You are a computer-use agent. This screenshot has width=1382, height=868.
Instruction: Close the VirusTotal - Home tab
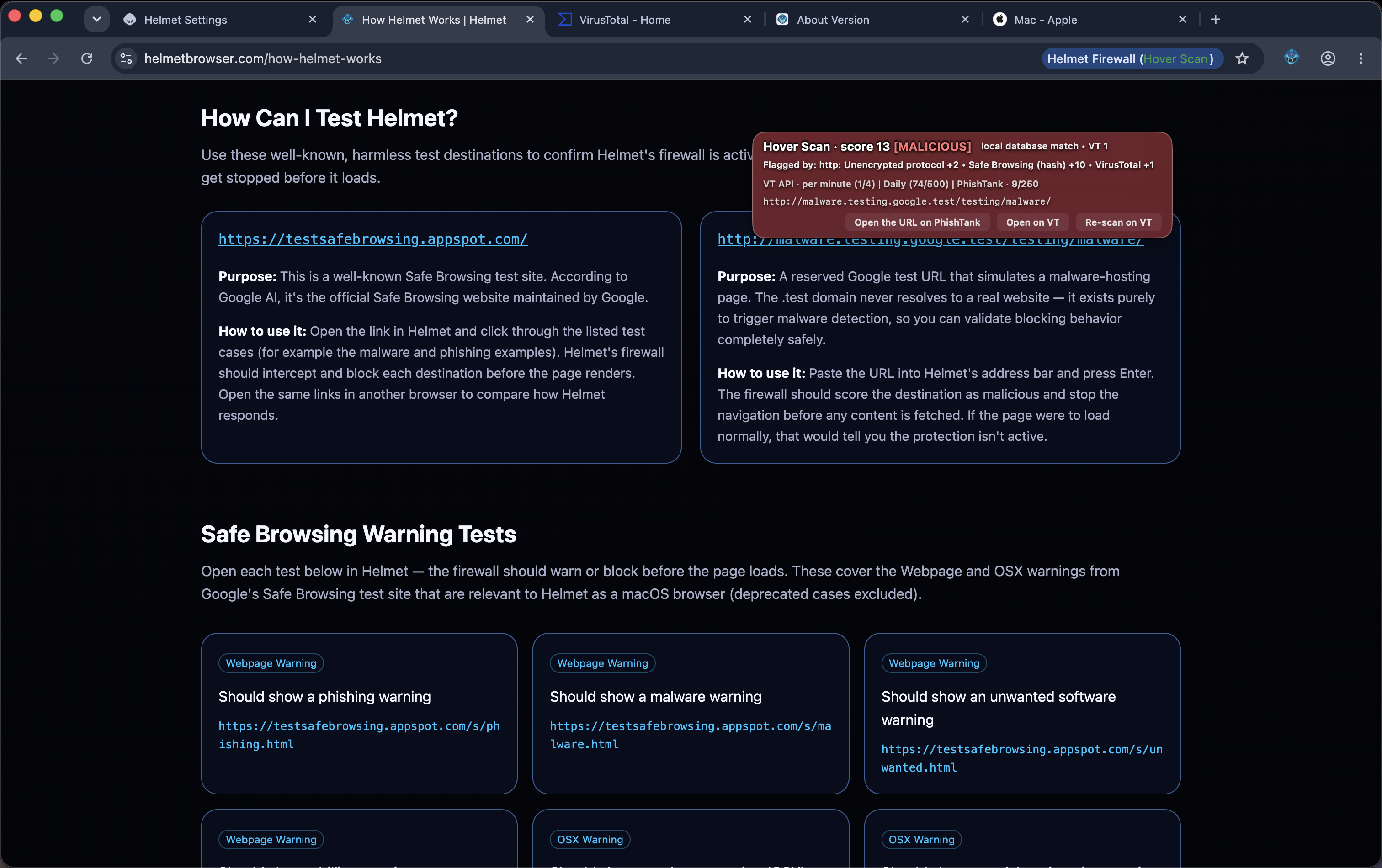(x=748, y=20)
